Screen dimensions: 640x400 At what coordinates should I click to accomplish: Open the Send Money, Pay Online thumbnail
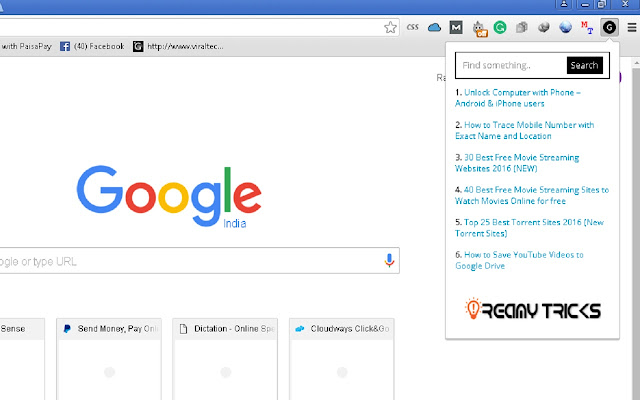coord(109,359)
